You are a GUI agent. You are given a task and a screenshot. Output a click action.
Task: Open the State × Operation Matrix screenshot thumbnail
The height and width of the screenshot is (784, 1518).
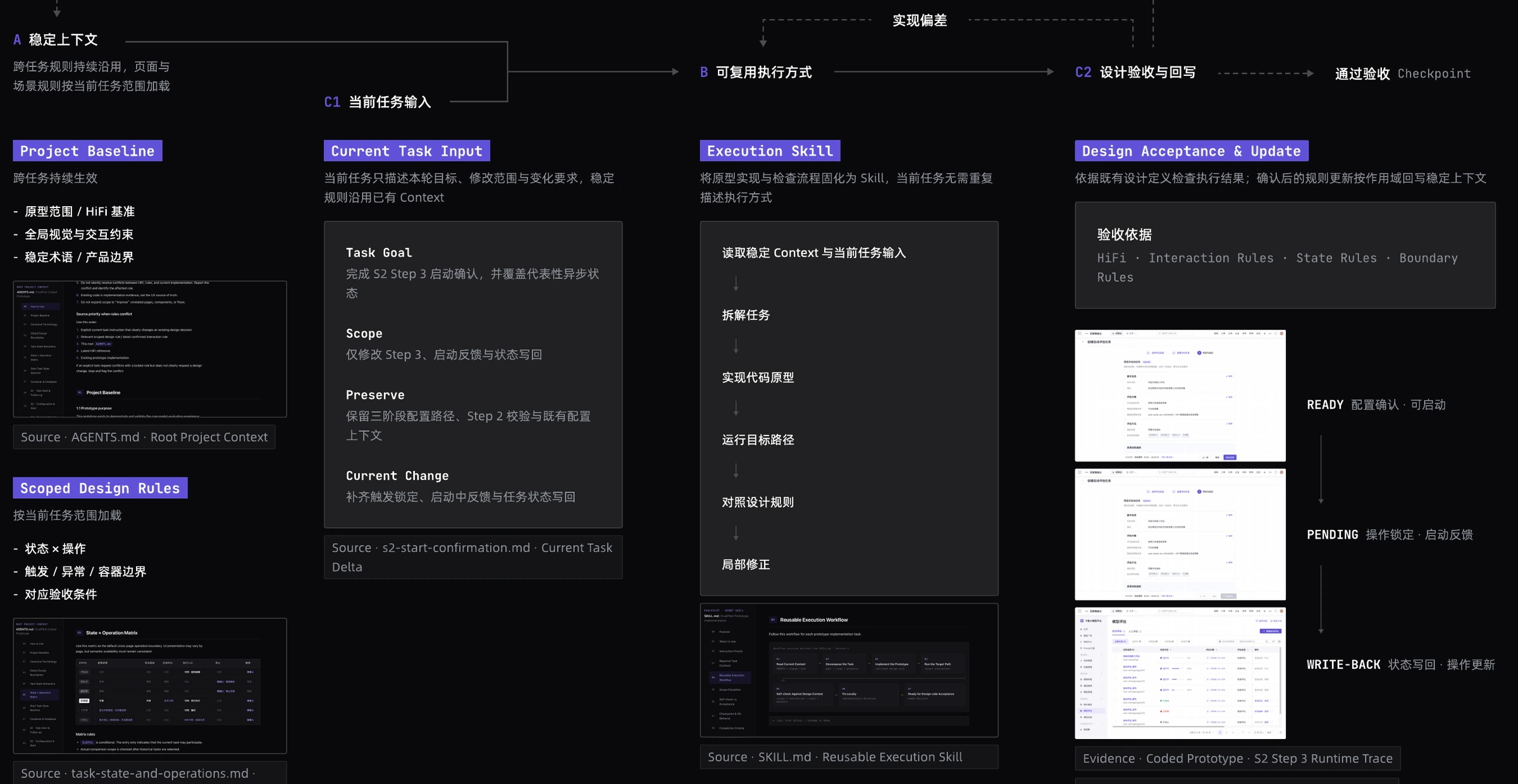point(150,686)
